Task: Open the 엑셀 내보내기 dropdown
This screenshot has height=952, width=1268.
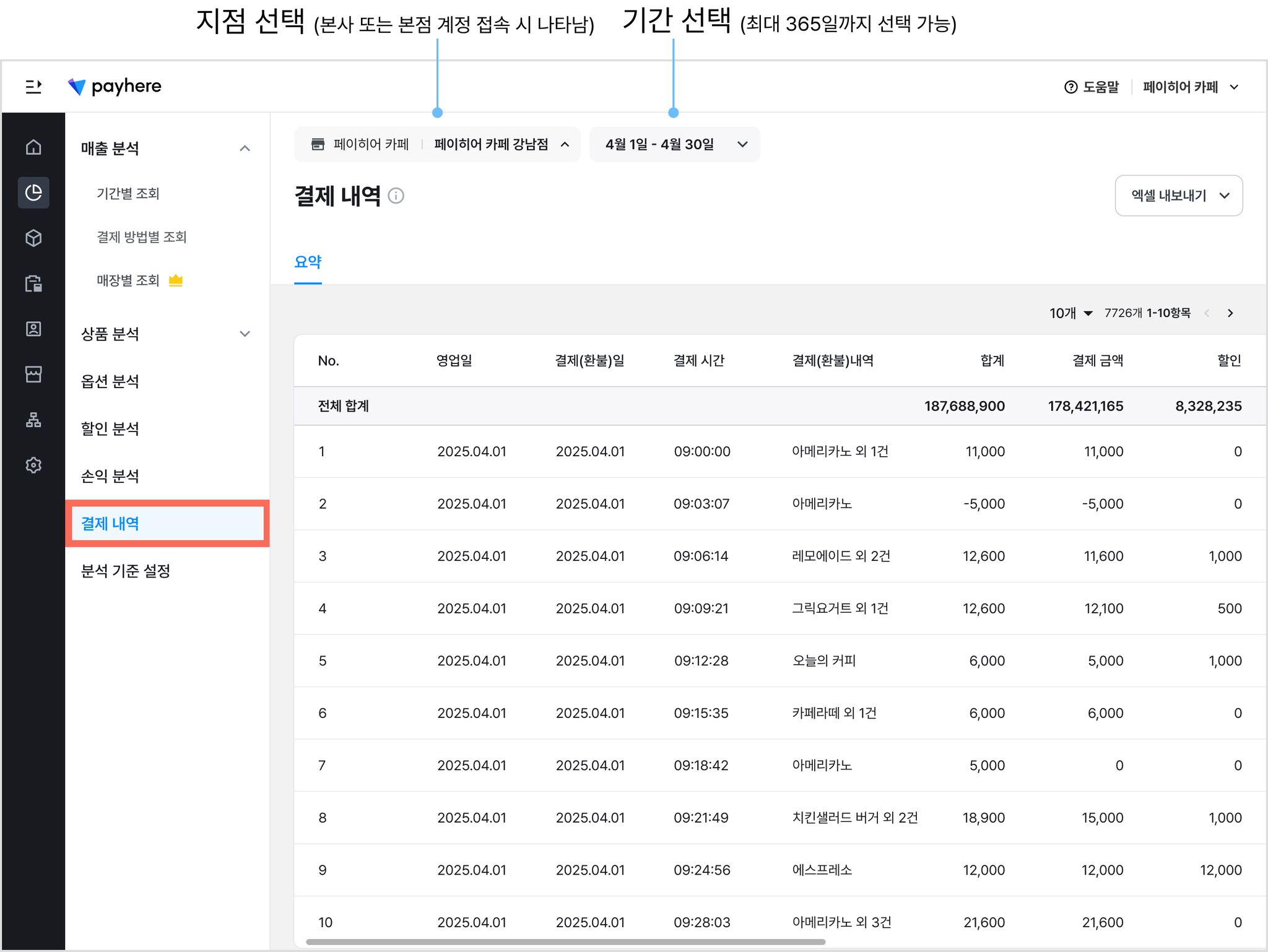Action: 1178,196
